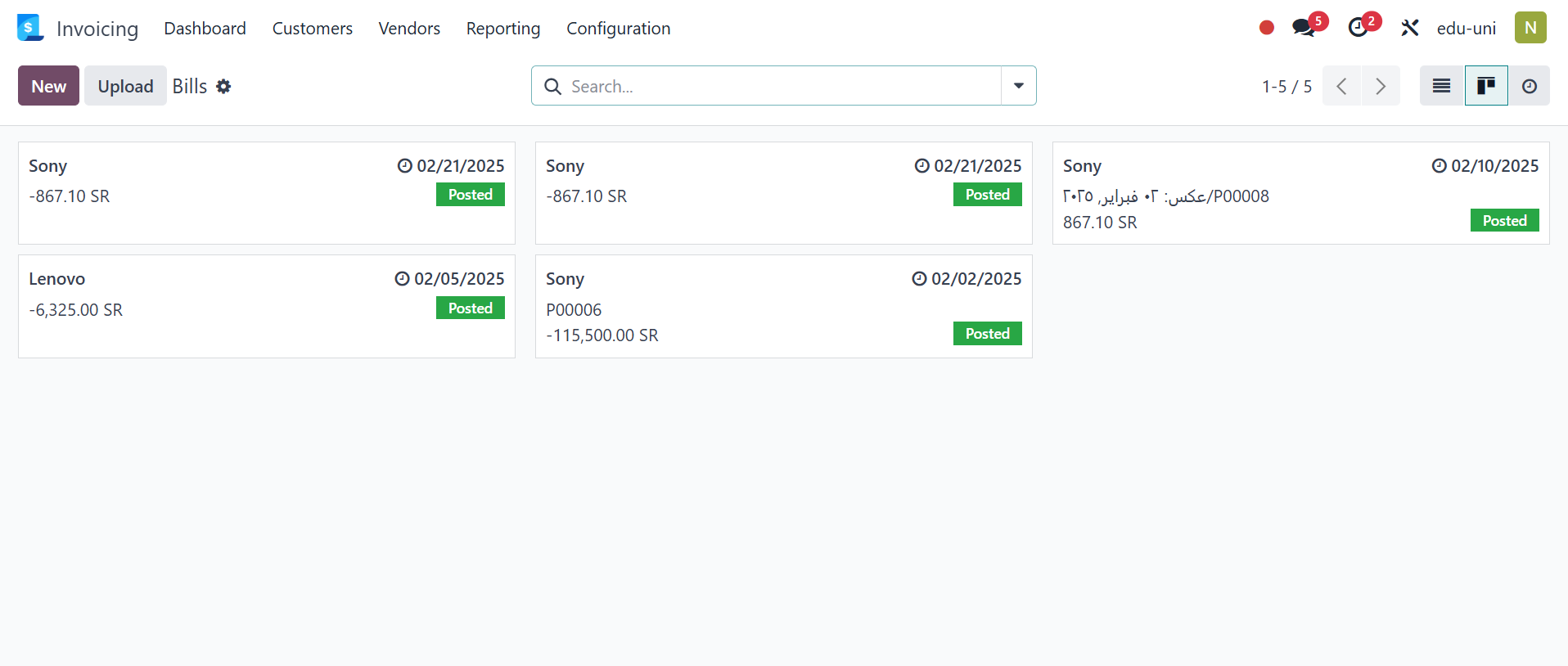Click Posted badge on P00006 card

(988, 334)
